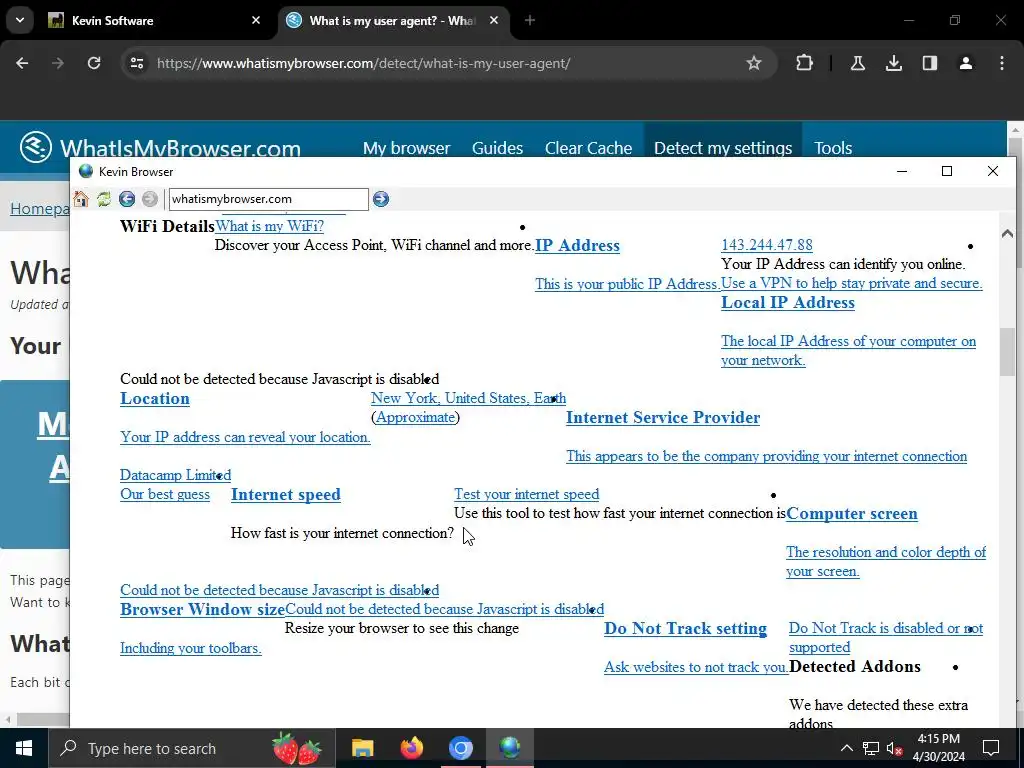Open the Do Not Track setting link
The width and height of the screenshot is (1024, 768).
coord(685,628)
